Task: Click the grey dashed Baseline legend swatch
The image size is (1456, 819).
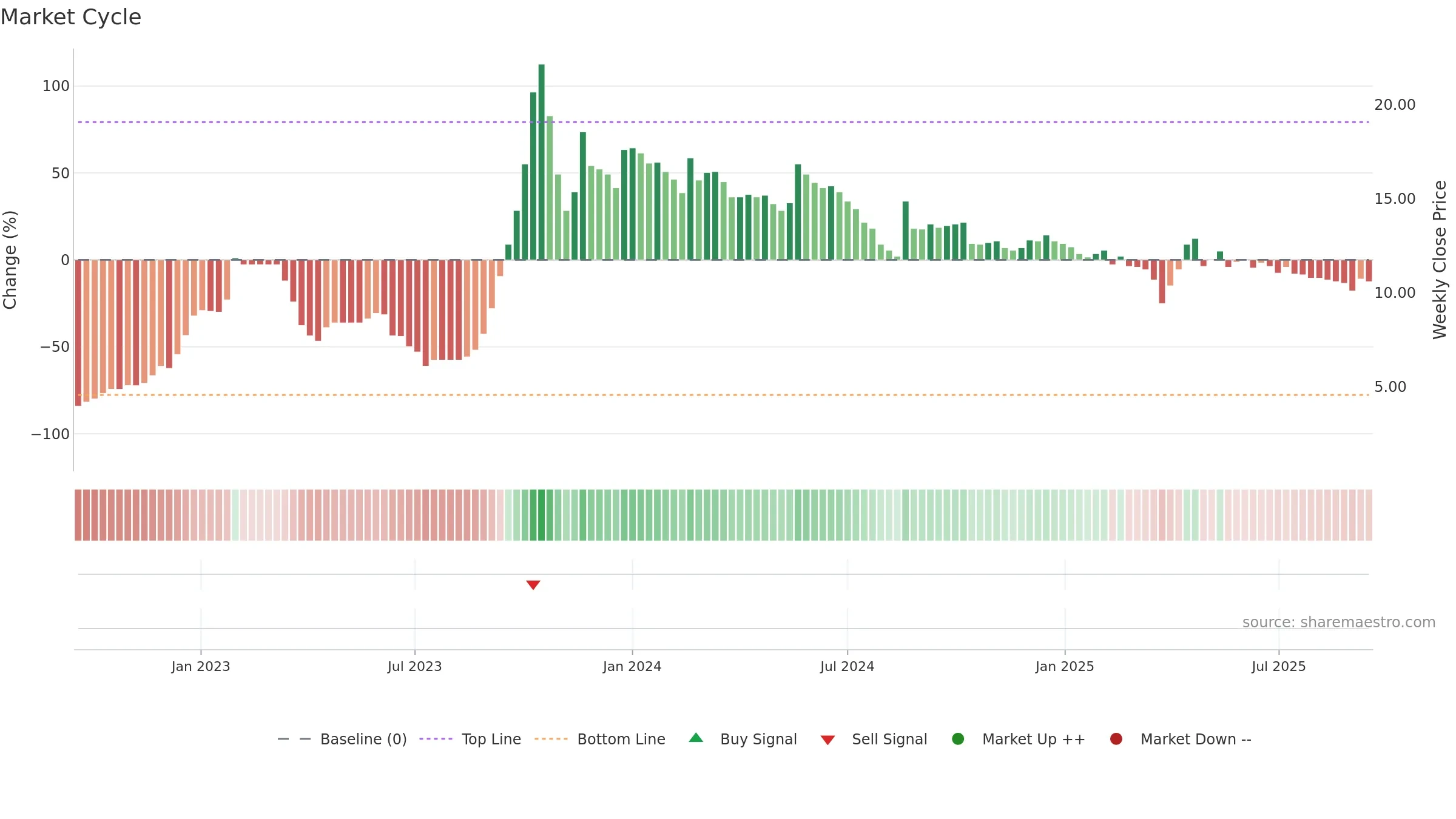Action: (x=294, y=739)
